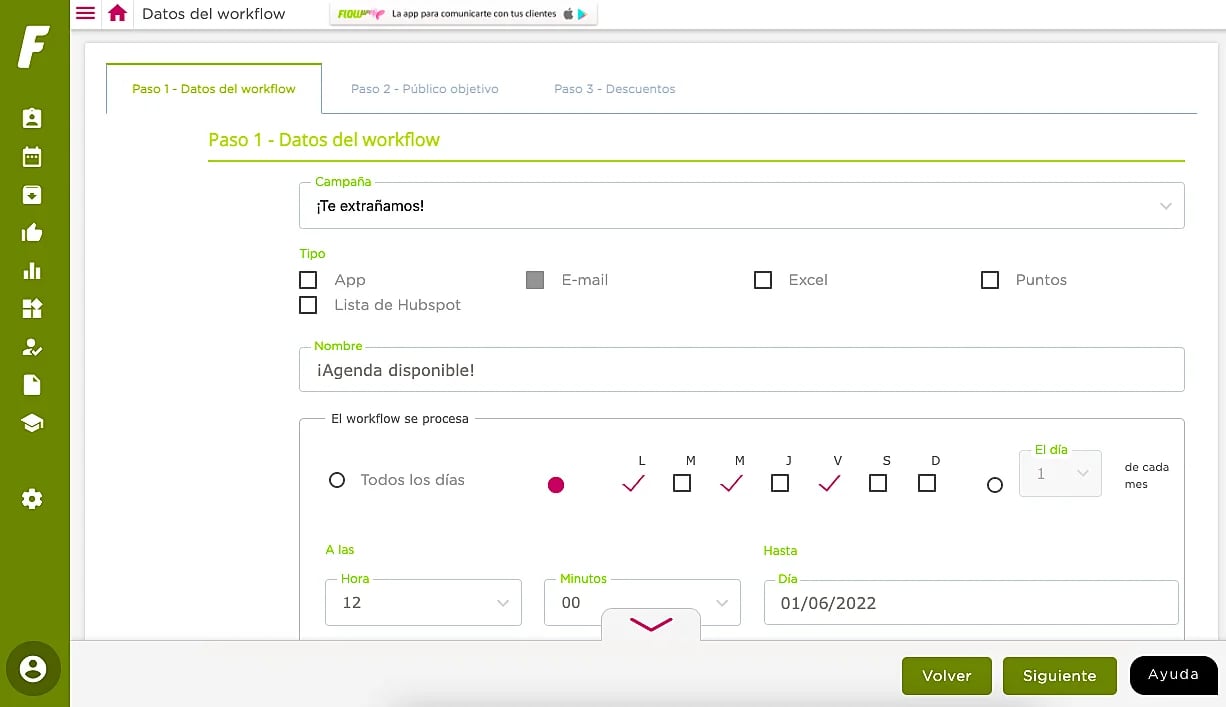Open the bar chart reports icon

(x=32, y=271)
